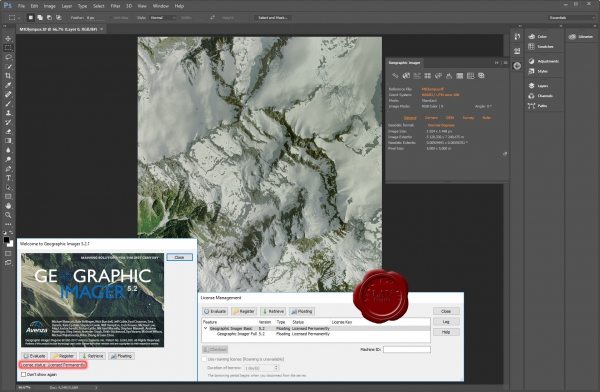
Task: Switch to the Corners tab in Geographic Imager
Action: click(431, 118)
